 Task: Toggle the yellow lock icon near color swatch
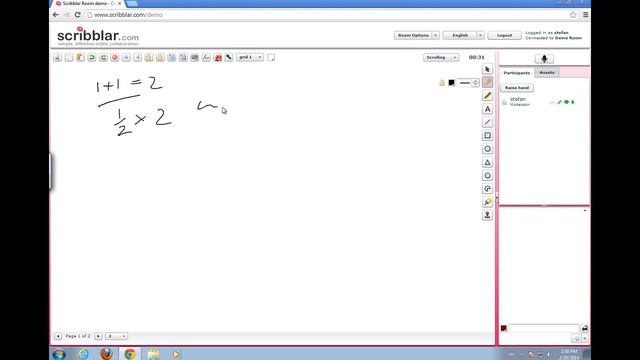pyautogui.click(x=442, y=83)
